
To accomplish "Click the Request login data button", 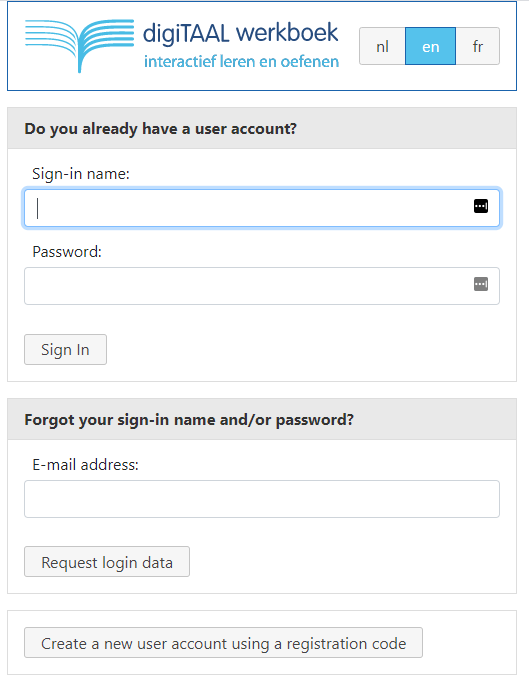I will tap(107, 562).
